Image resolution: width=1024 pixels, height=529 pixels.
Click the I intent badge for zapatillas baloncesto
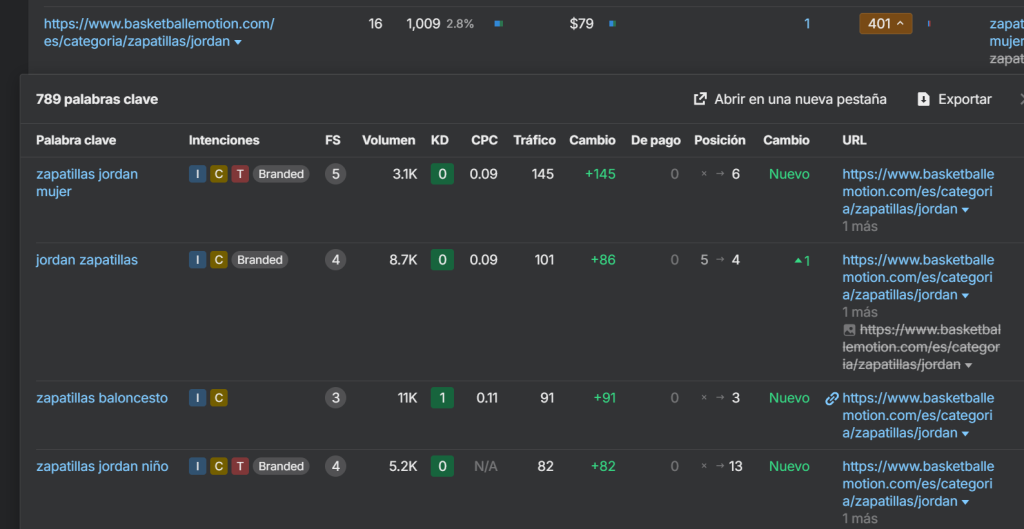point(198,398)
